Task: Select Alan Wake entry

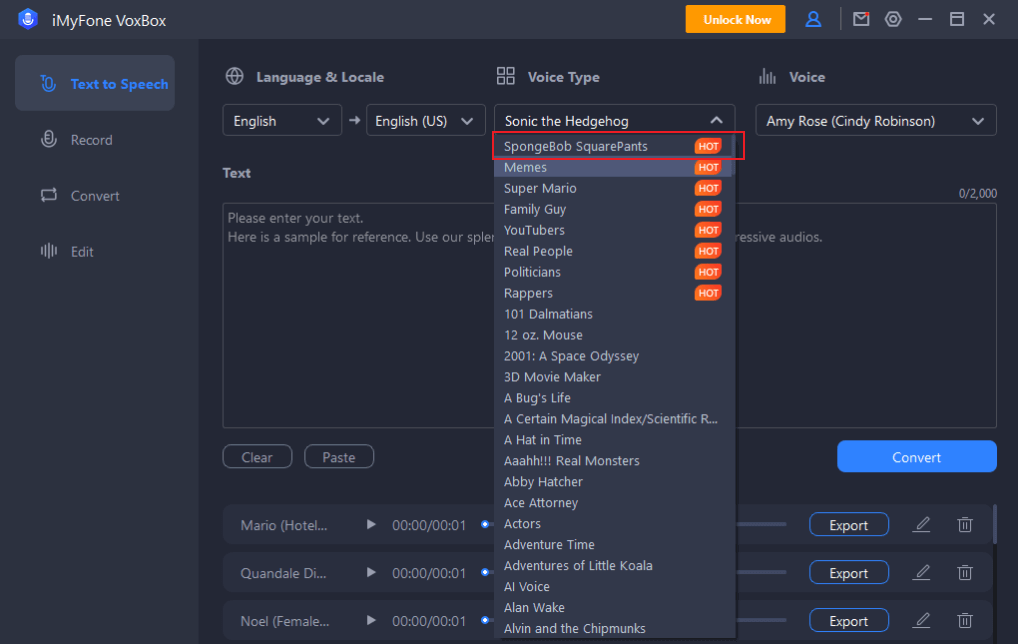Action: (613, 607)
